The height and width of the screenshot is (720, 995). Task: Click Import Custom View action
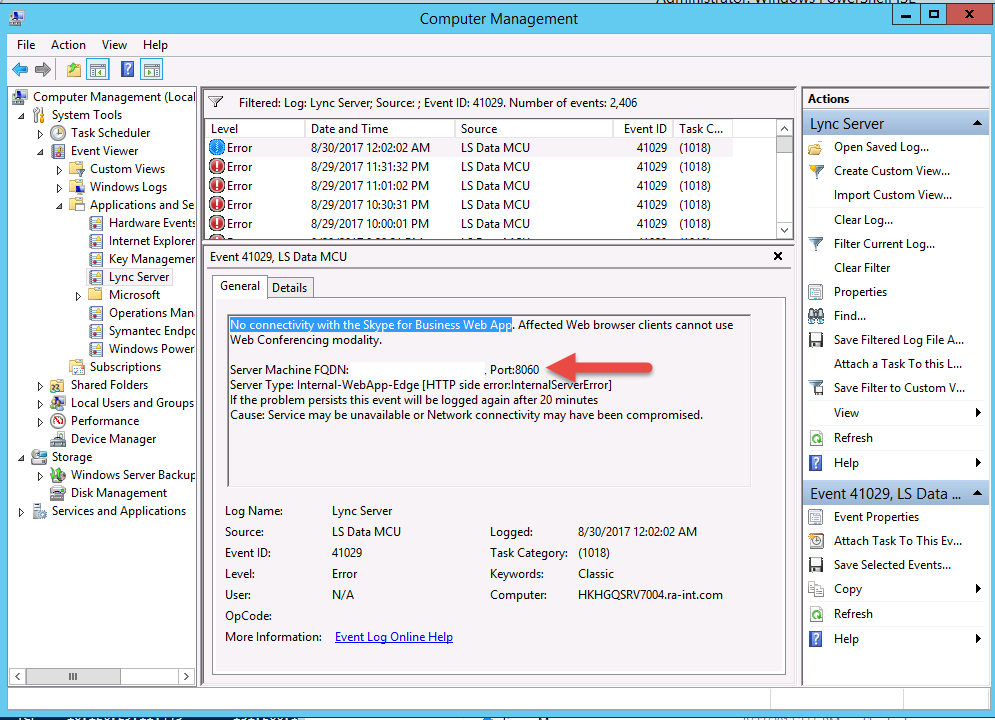click(x=893, y=195)
